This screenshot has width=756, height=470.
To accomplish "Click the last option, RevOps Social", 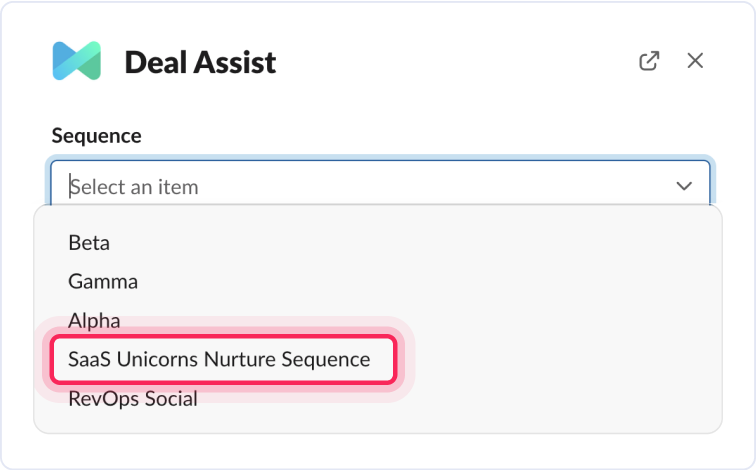I will click(133, 399).
